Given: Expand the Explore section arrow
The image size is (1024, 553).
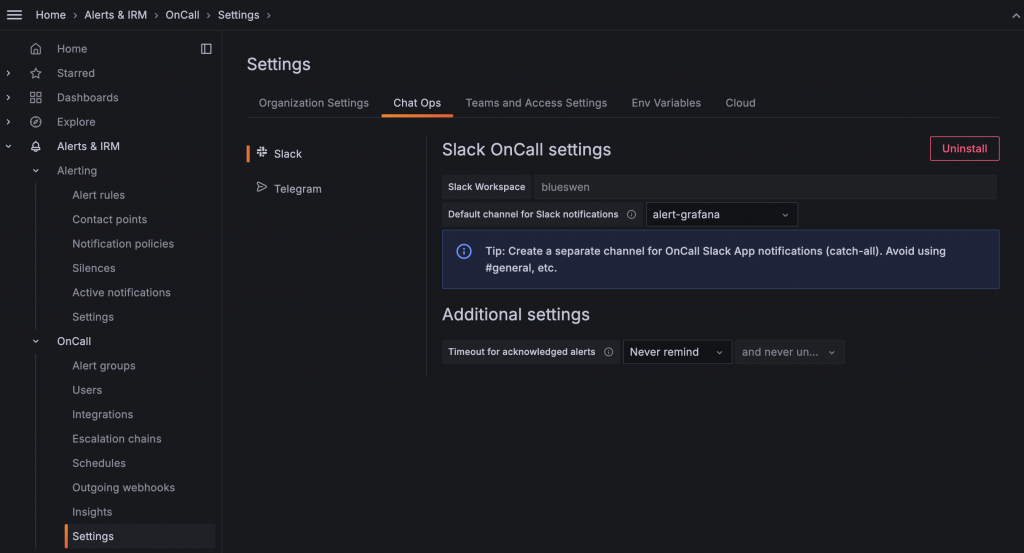Looking at the screenshot, I should [8, 122].
